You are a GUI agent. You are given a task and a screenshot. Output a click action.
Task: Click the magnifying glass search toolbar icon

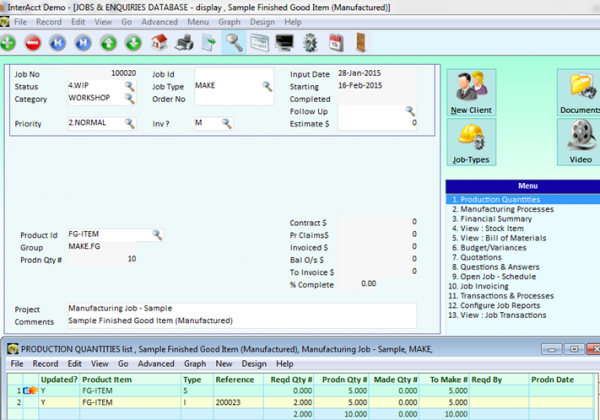pyautogui.click(x=234, y=42)
